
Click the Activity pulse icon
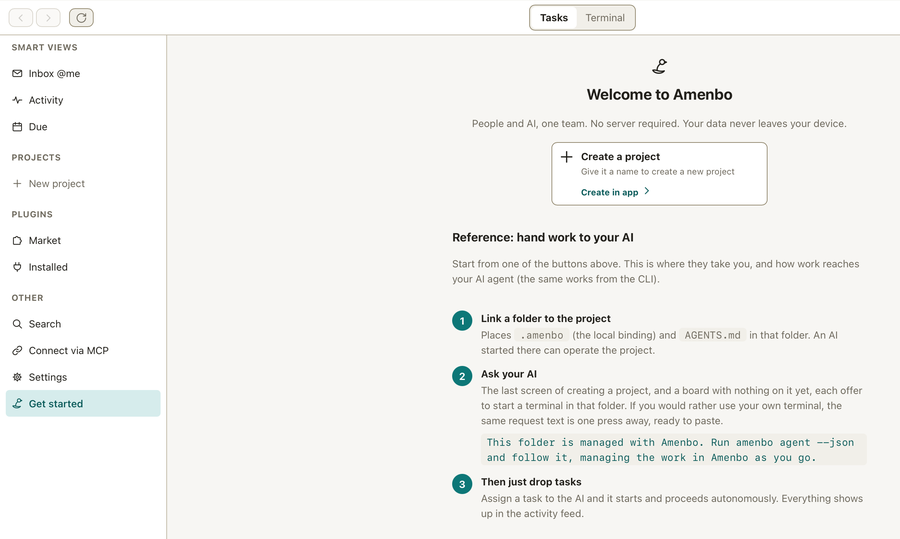click(x=17, y=100)
